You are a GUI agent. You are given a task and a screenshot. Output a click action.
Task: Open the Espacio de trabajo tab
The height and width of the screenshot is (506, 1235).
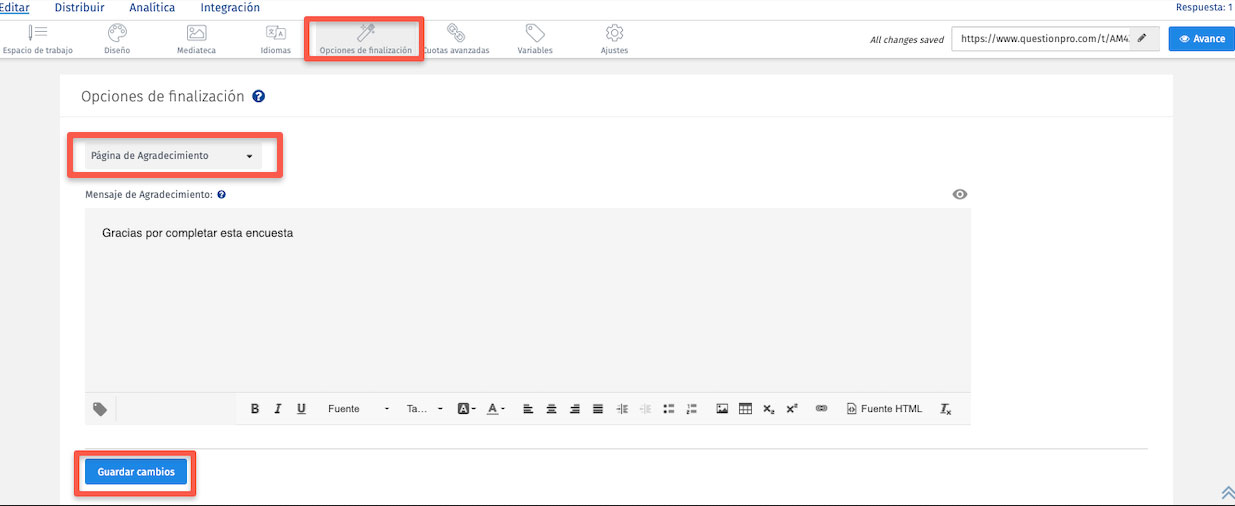pos(38,40)
